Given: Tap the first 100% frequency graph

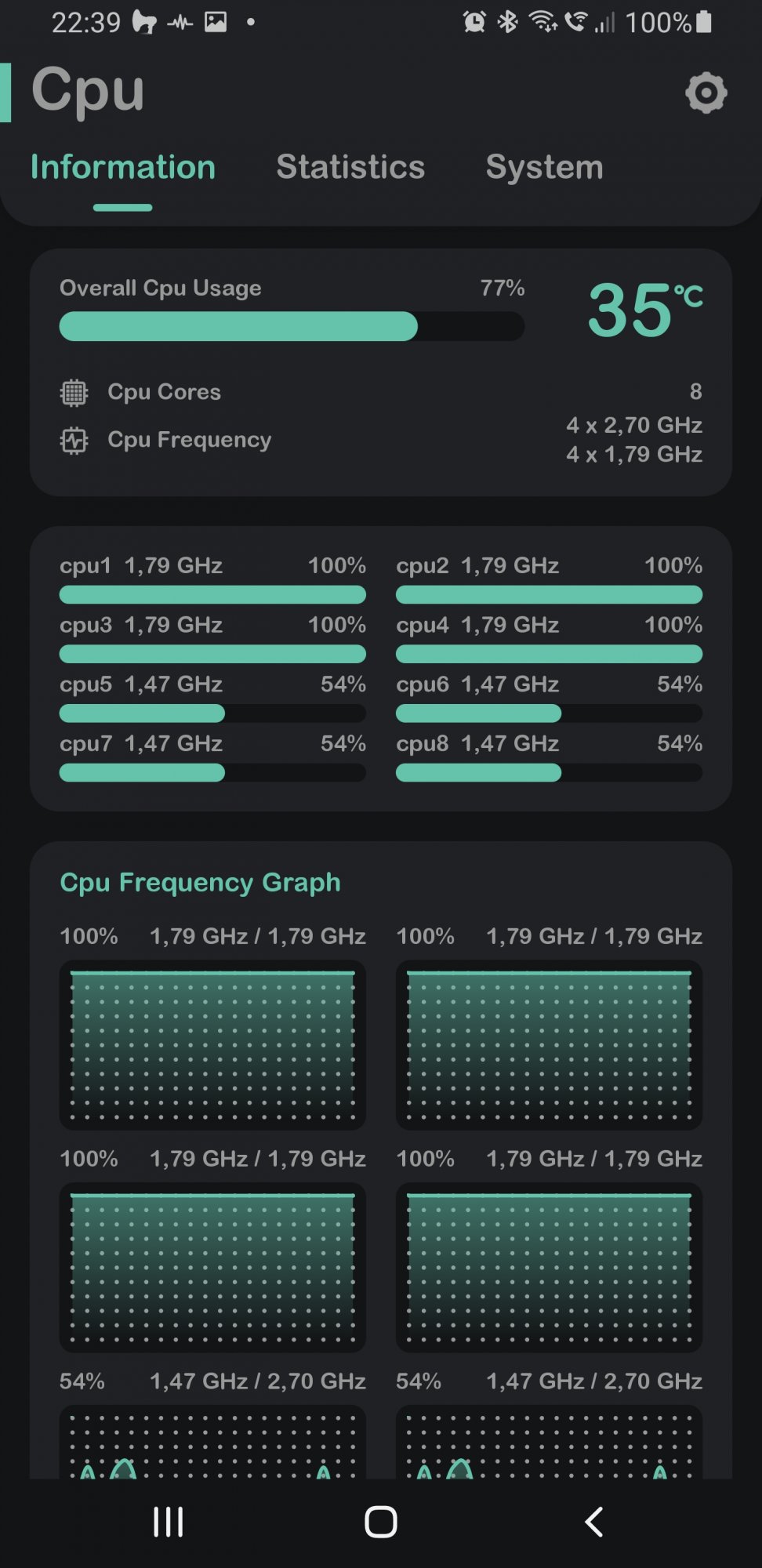Looking at the screenshot, I should 212,1044.
